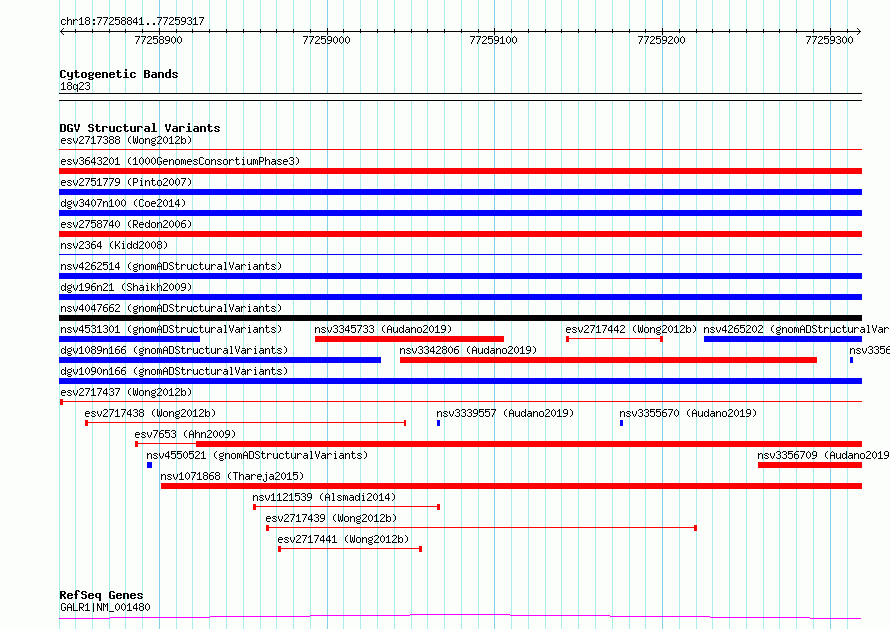
Task: Click ruler position 77259000
Action: click(x=326, y=40)
